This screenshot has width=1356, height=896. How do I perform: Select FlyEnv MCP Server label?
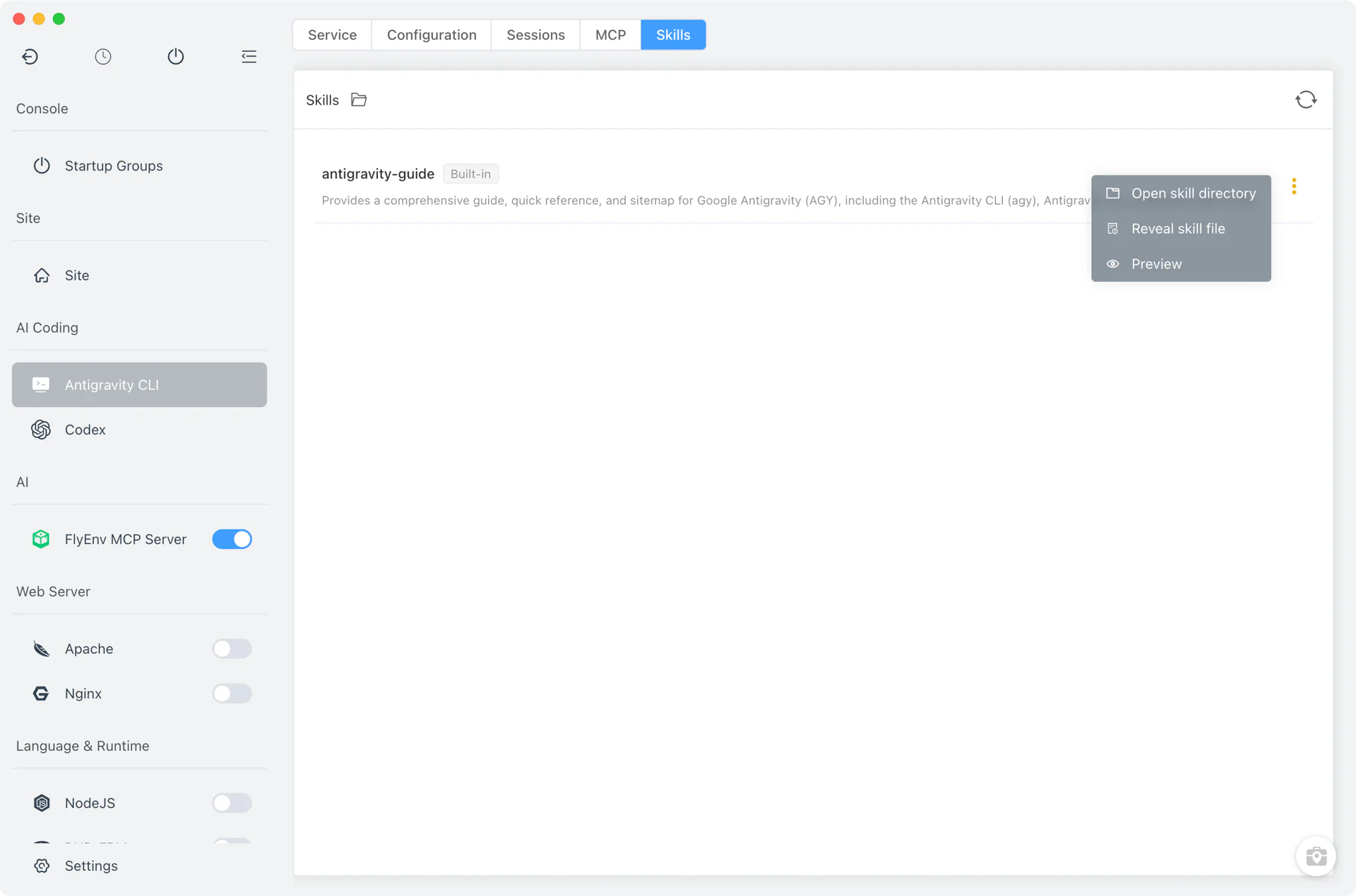[126, 539]
